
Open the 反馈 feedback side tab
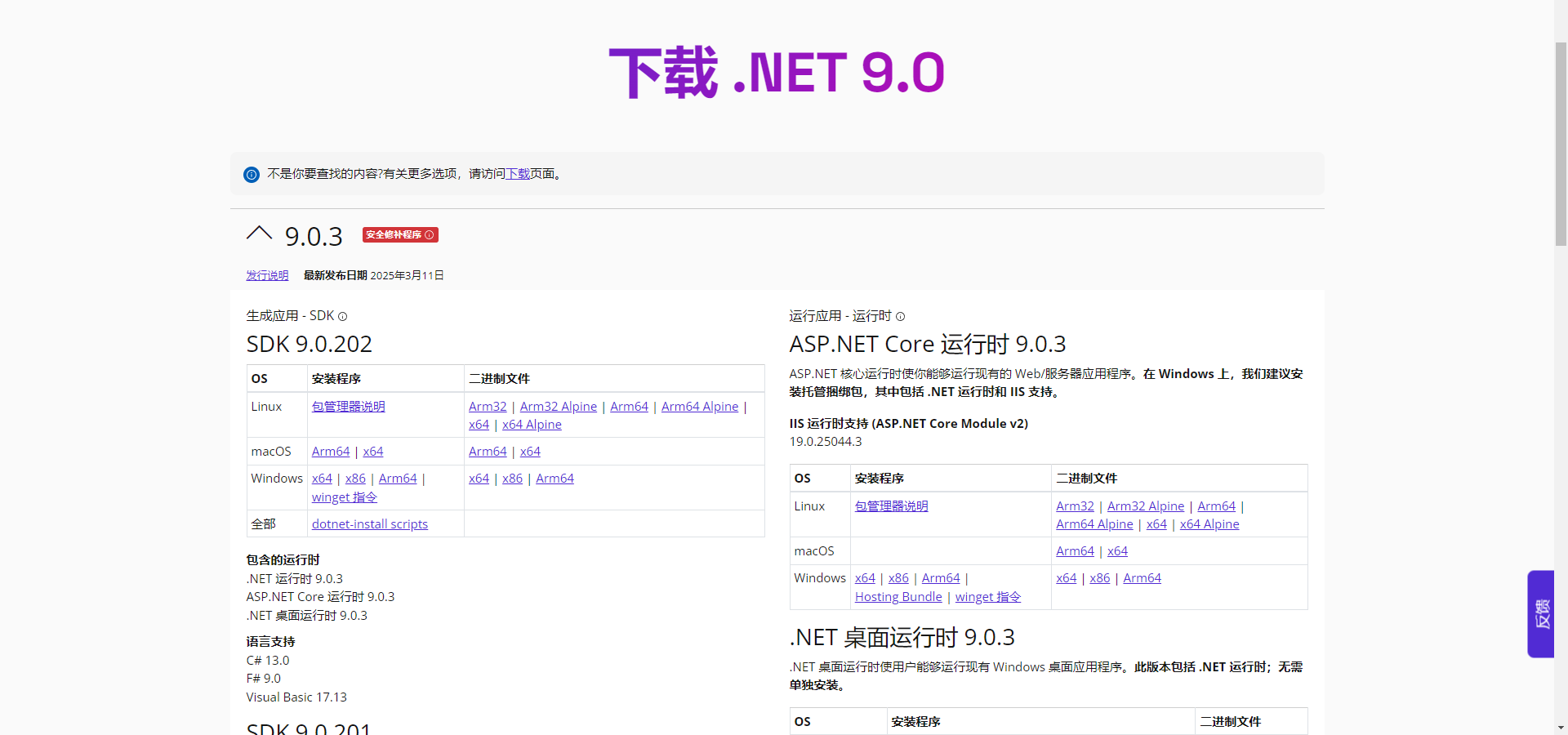coord(1541,613)
